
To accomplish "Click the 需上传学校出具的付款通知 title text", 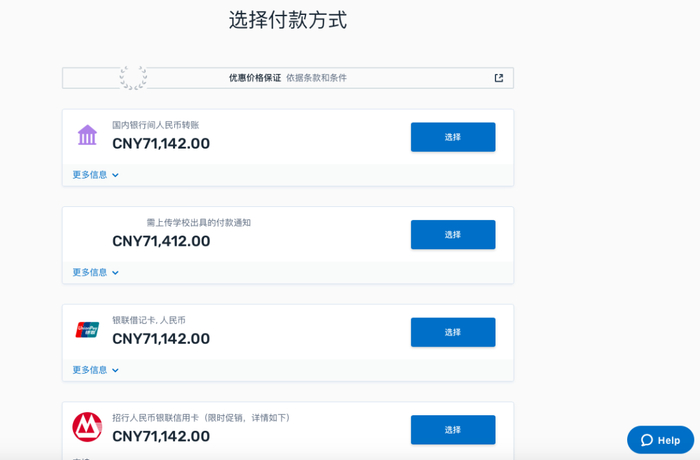I will pyautogui.click(x=198, y=222).
